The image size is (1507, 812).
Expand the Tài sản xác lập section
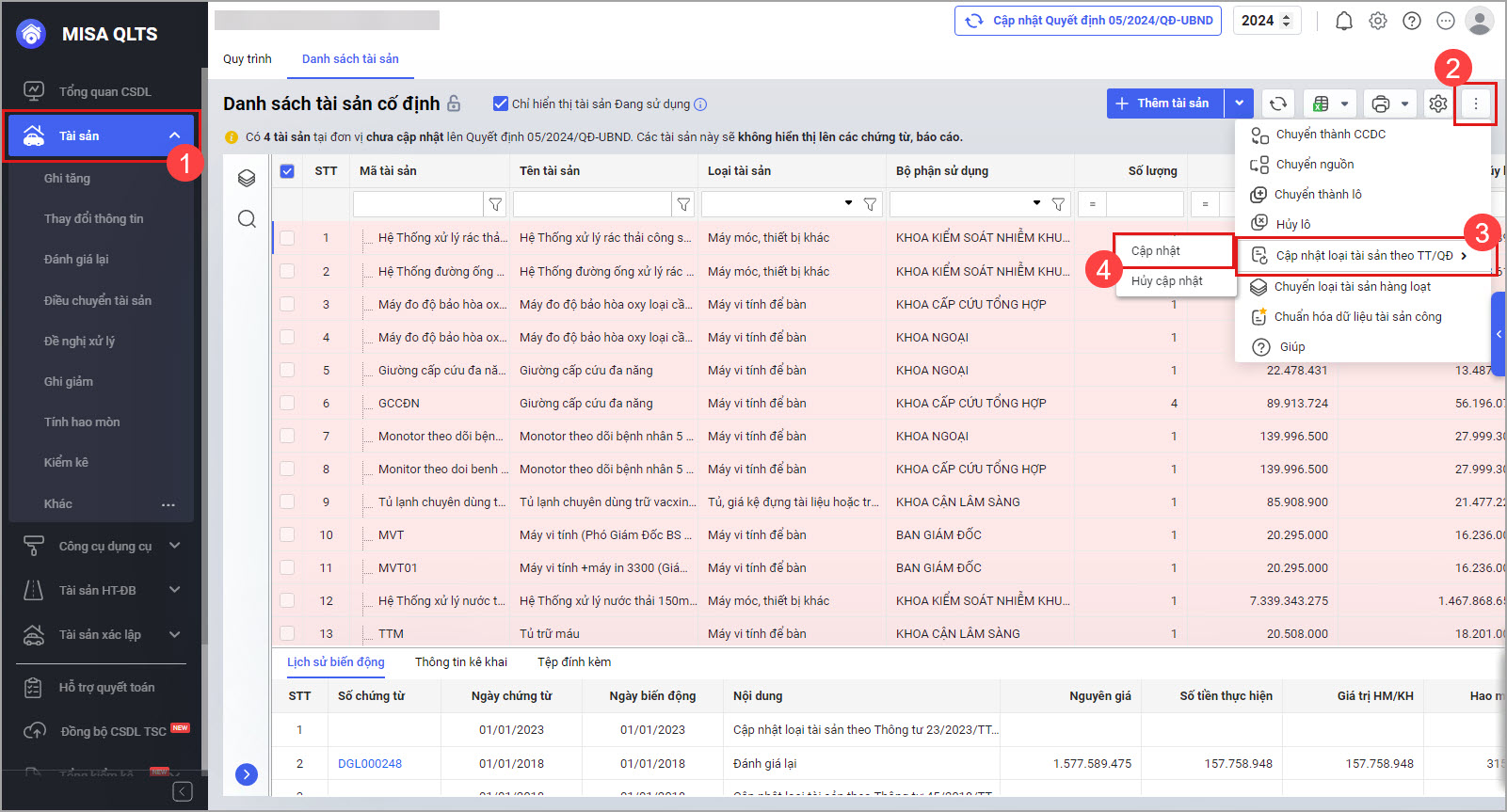pyautogui.click(x=174, y=634)
